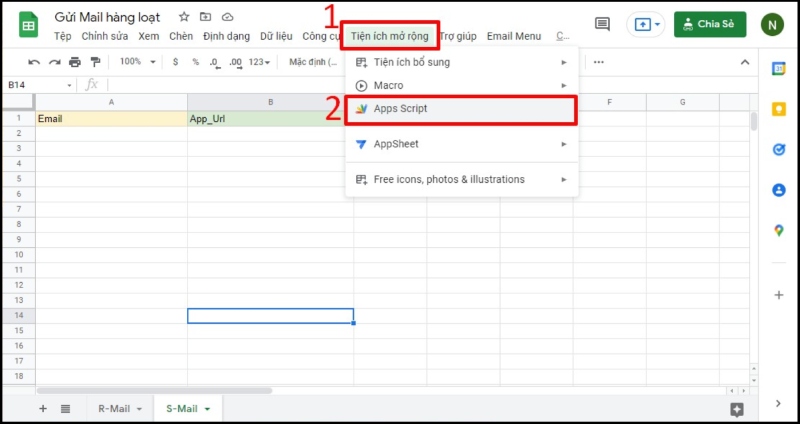Open the Mặc định font dropdown
This screenshot has width=800, height=424.
click(x=313, y=62)
